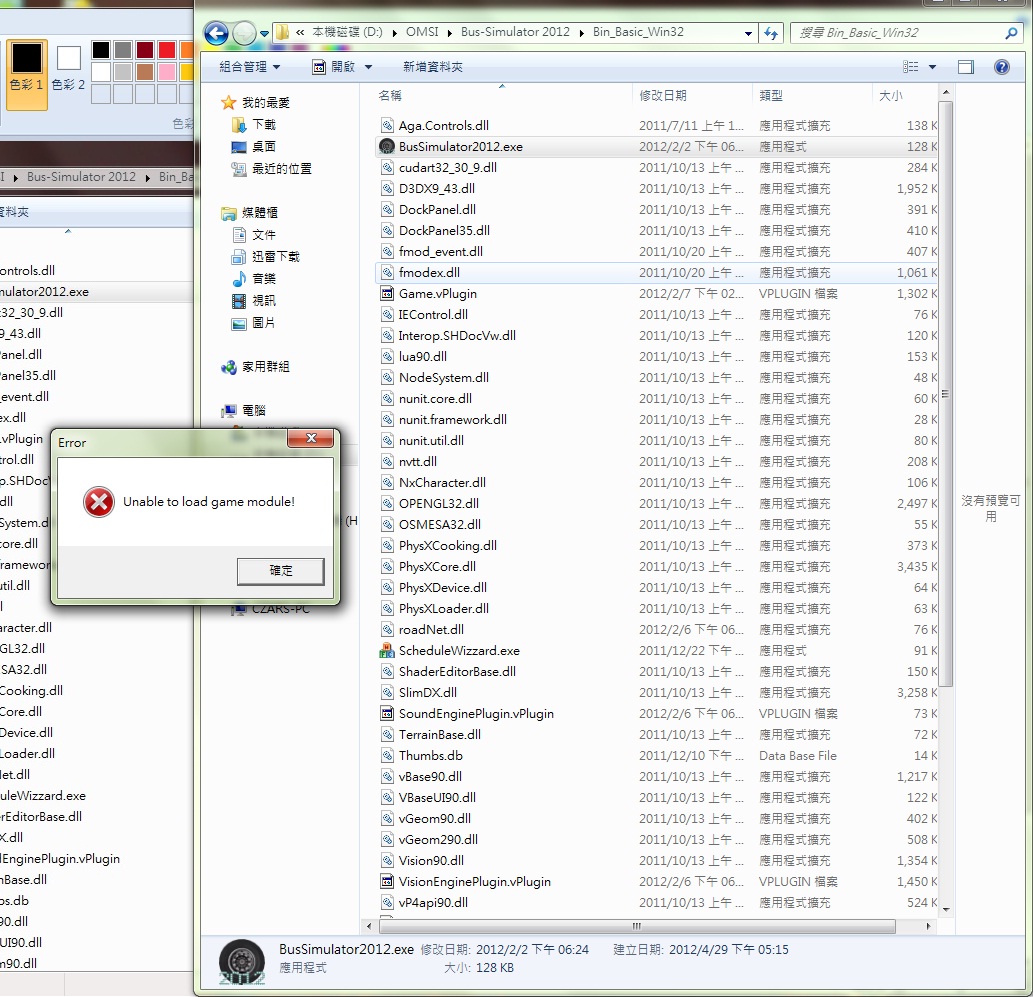Expand the view options dropdown arrow

tap(933, 67)
